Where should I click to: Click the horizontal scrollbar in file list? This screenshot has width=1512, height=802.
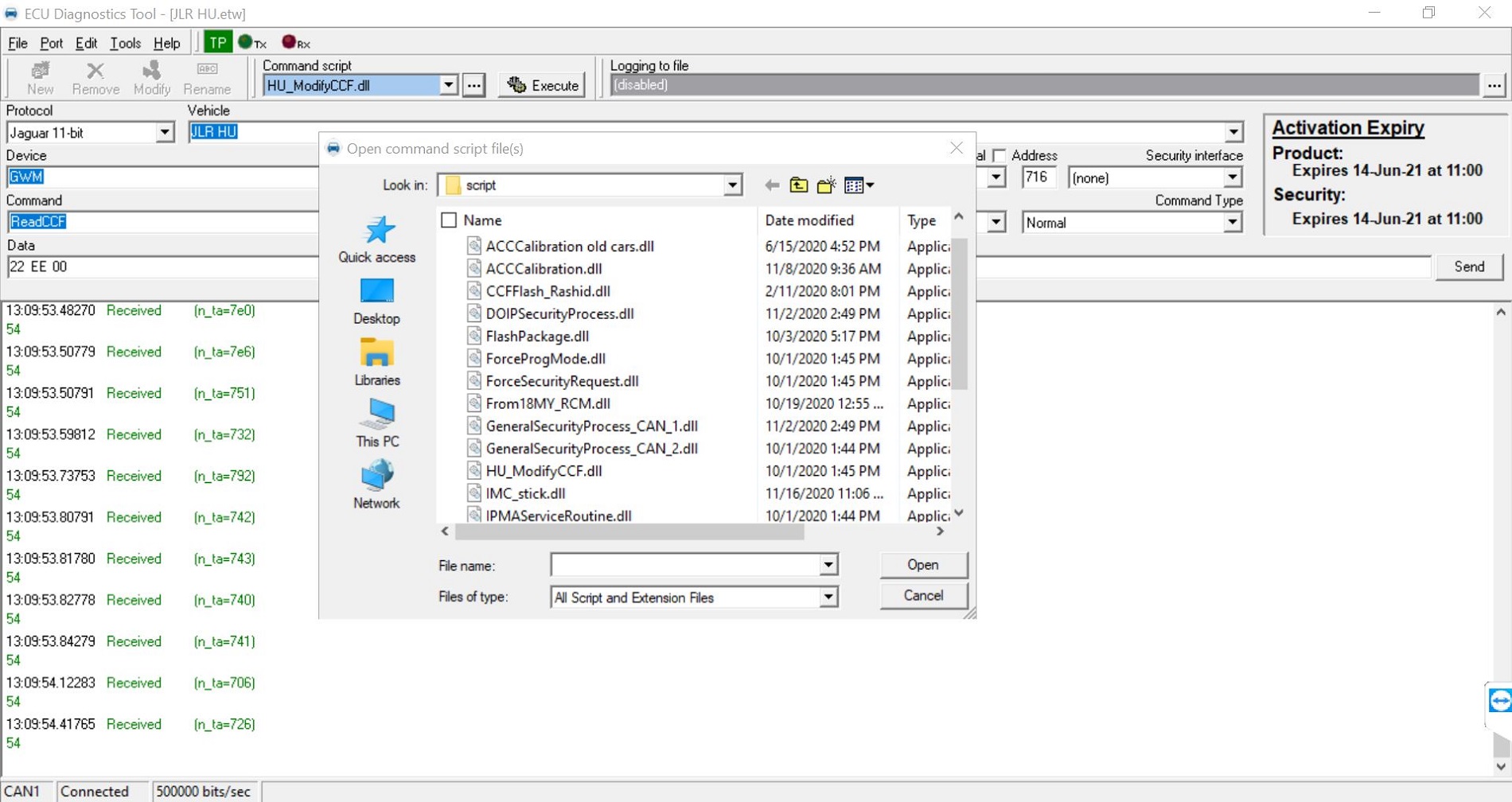(x=629, y=531)
